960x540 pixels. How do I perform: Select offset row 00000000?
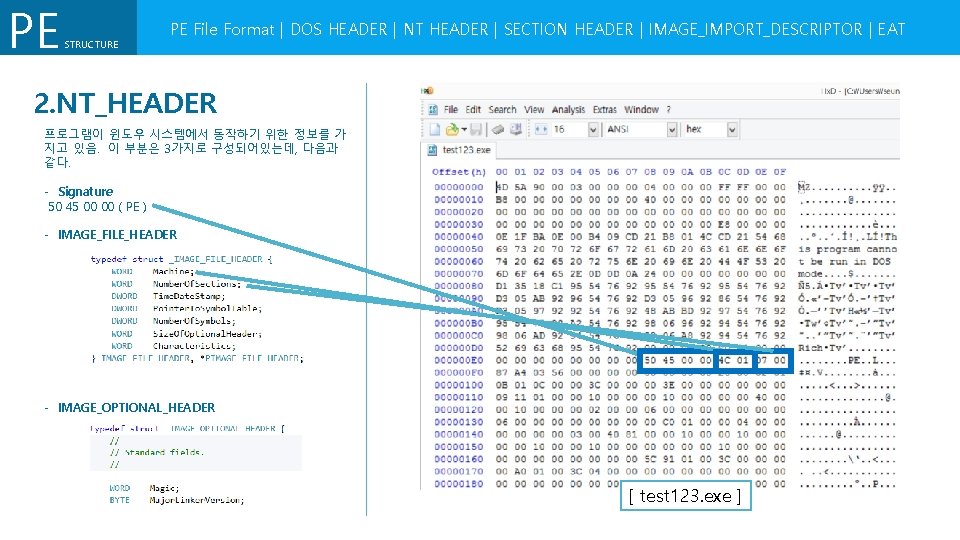[x=459, y=187]
